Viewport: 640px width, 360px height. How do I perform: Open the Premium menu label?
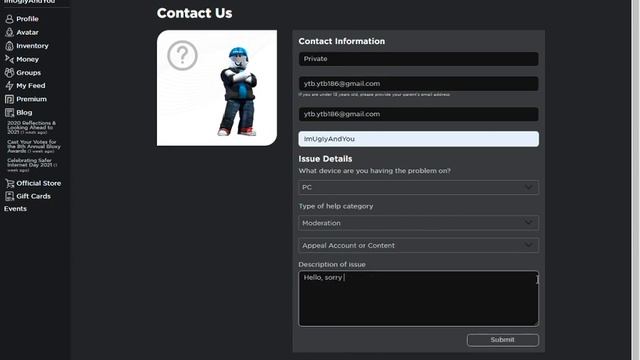point(31,99)
